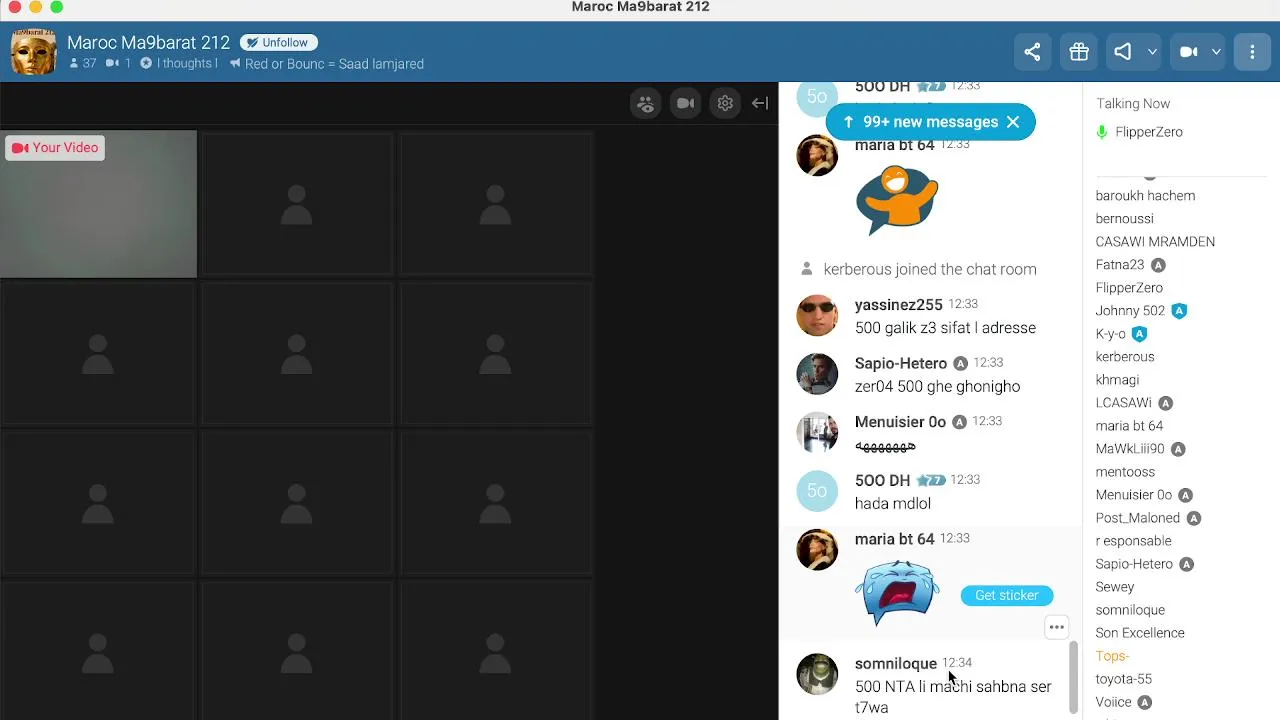Open video settings gear icon

pyautogui.click(x=725, y=103)
